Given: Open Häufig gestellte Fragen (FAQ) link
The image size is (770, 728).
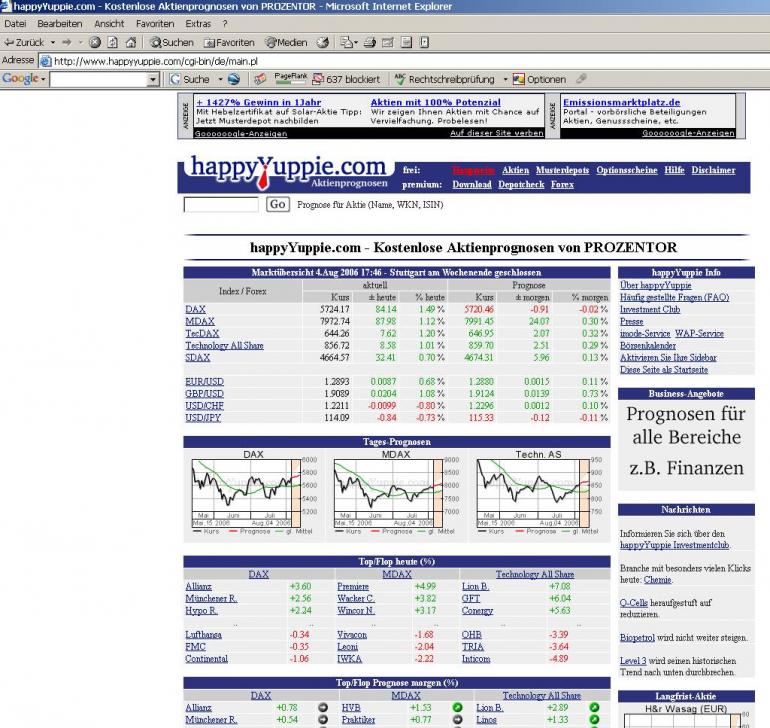Looking at the screenshot, I should 674,297.
